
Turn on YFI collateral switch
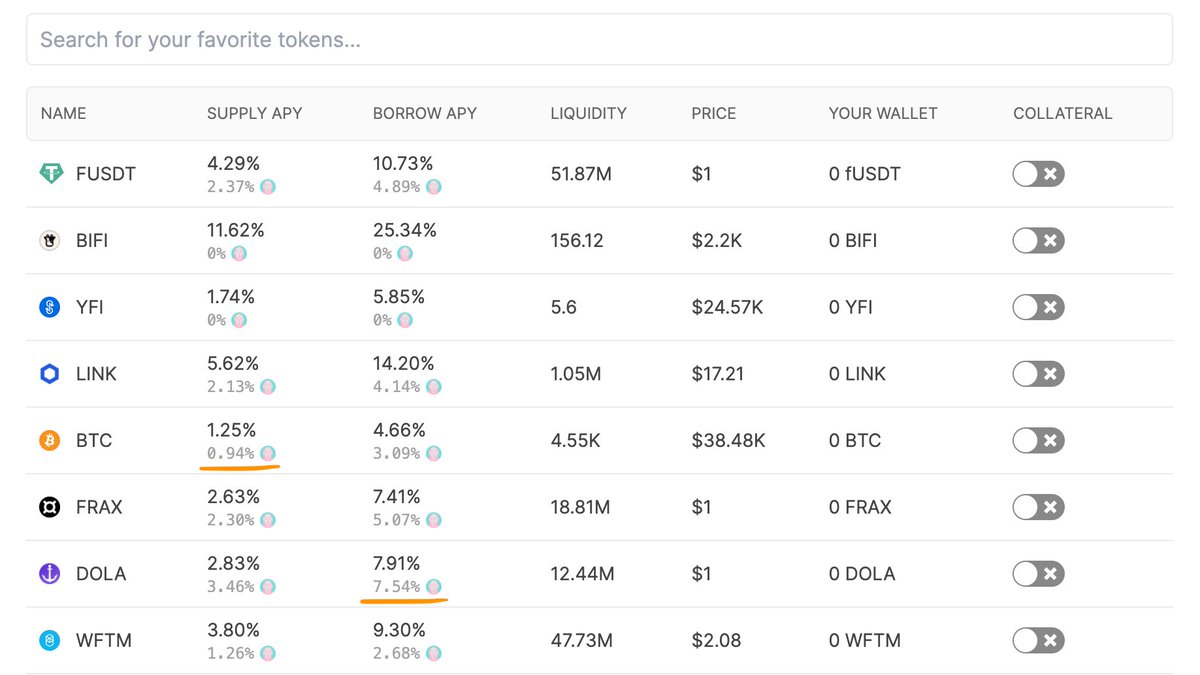(1038, 307)
